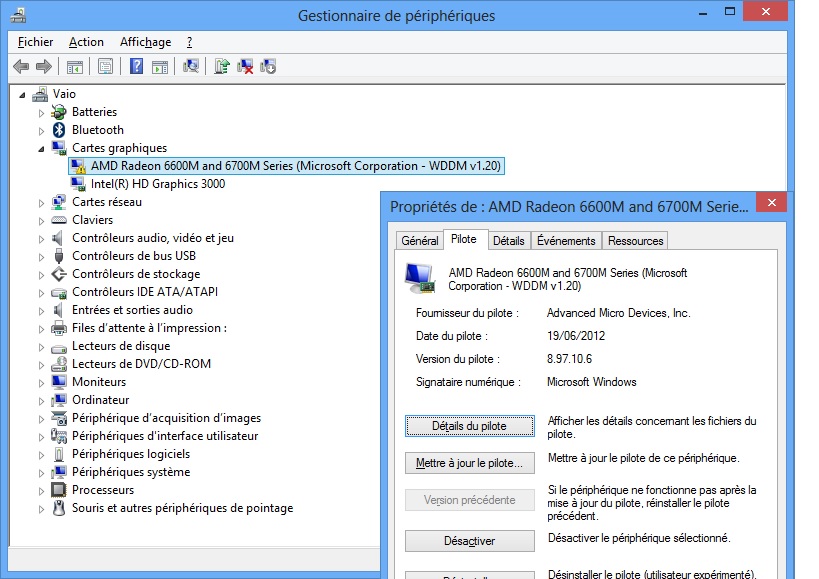
Task: Close the Propriétés dialog
Action: (x=772, y=203)
